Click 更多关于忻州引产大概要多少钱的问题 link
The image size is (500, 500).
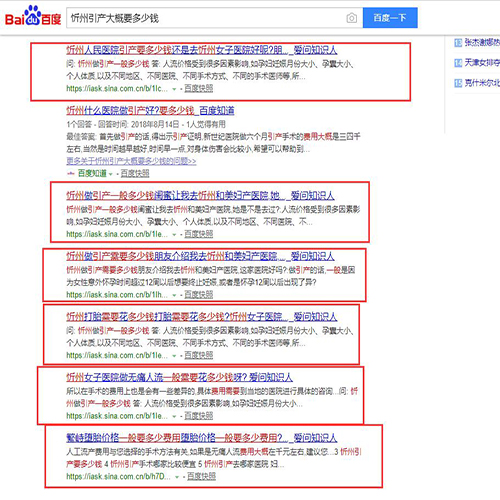[x=131, y=161]
